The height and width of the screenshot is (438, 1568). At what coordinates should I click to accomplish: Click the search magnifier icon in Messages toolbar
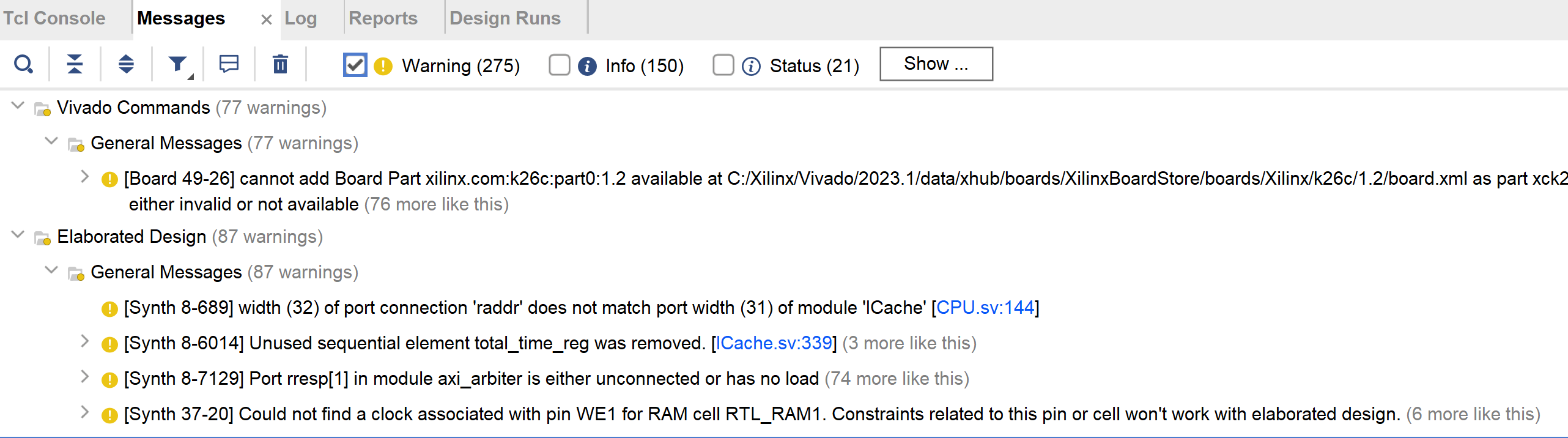tap(23, 64)
